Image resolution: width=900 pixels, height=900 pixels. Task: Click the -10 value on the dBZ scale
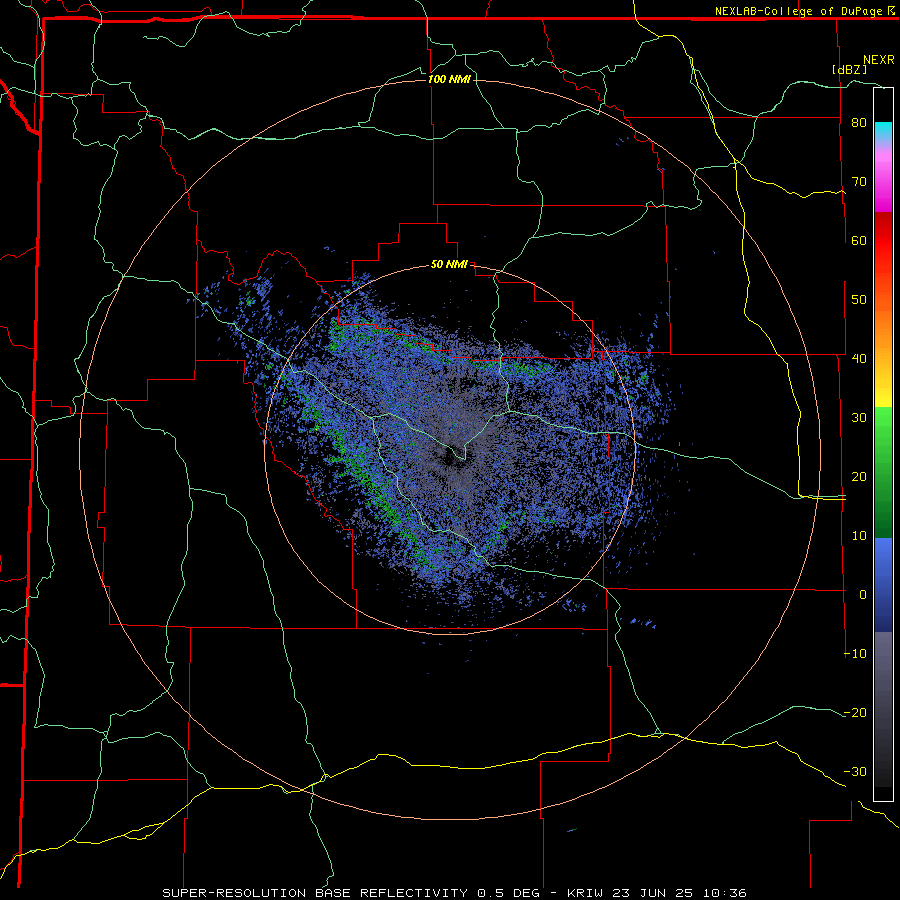tap(855, 654)
